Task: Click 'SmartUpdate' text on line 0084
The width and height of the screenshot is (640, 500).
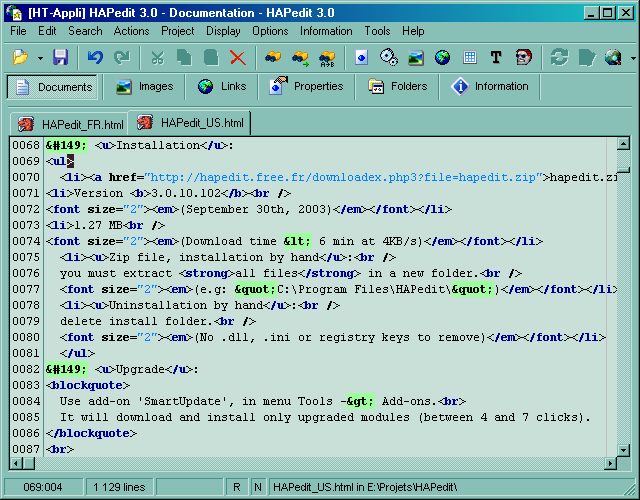Action: [x=182, y=401]
